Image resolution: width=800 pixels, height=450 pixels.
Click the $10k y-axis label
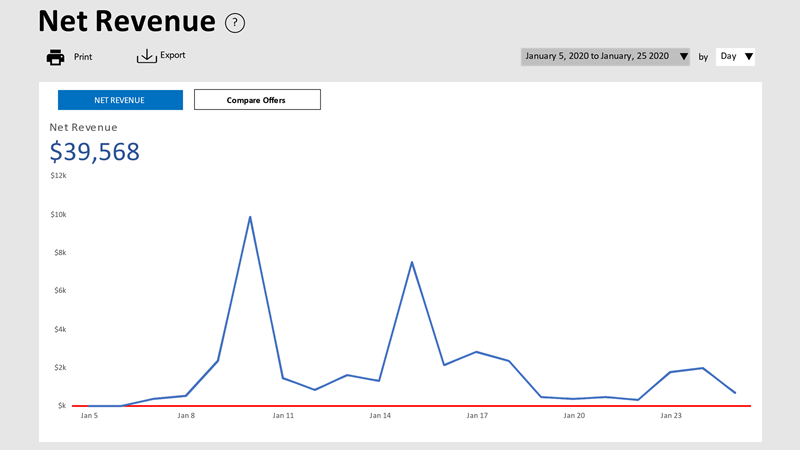59,214
